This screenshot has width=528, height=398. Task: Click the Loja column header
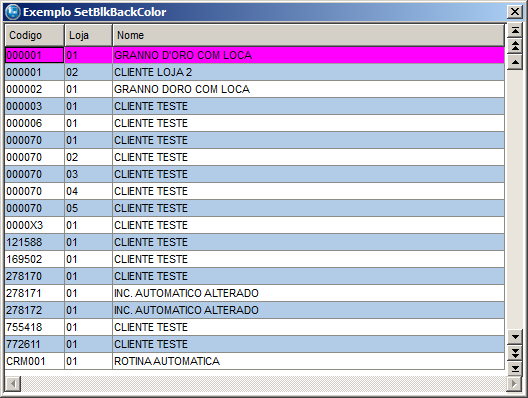pyautogui.click(x=88, y=35)
